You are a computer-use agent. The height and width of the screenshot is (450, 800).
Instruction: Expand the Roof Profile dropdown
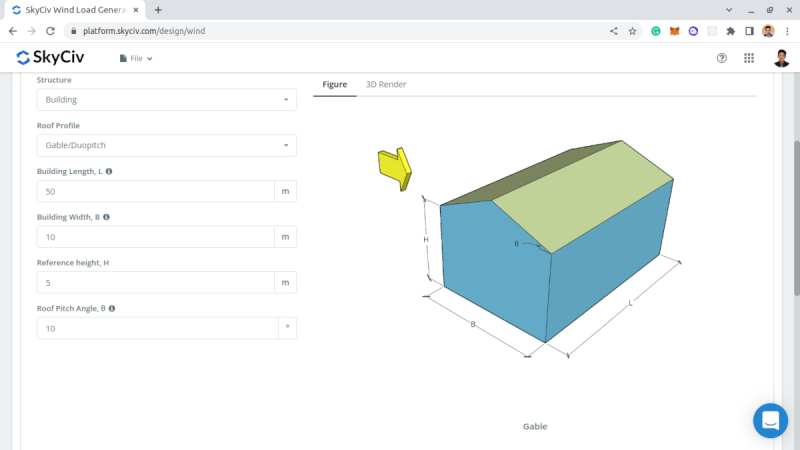(x=167, y=145)
